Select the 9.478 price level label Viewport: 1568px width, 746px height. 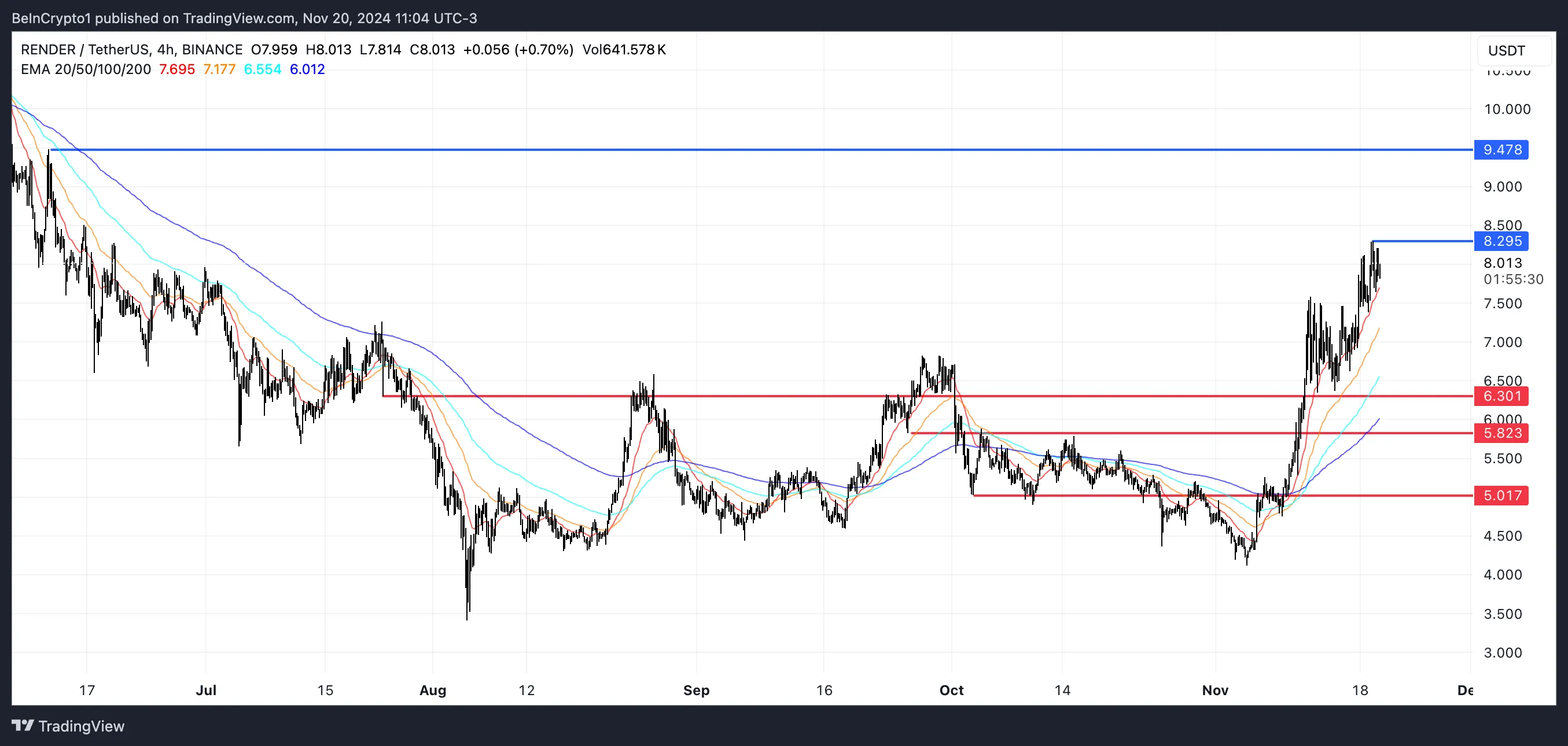[x=1501, y=150]
